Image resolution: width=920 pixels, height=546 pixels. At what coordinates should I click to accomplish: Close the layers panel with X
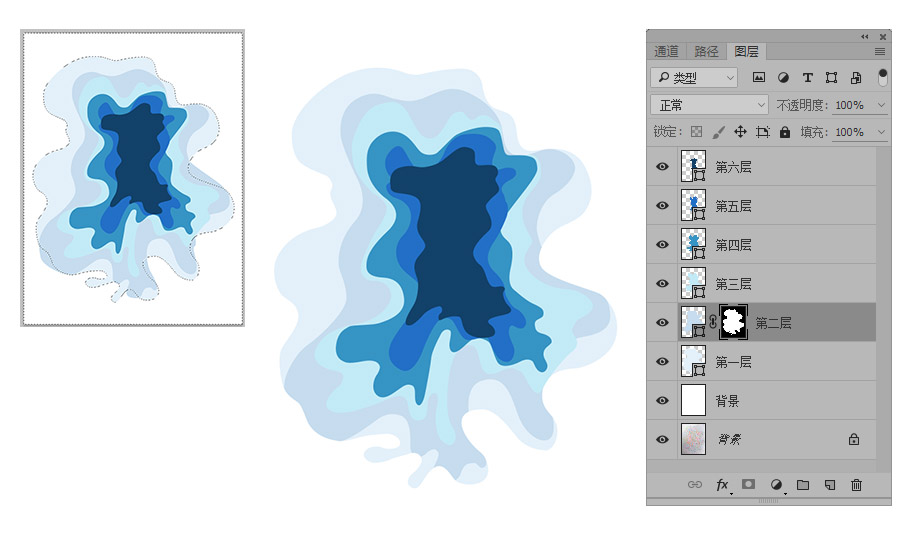point(883,36)
